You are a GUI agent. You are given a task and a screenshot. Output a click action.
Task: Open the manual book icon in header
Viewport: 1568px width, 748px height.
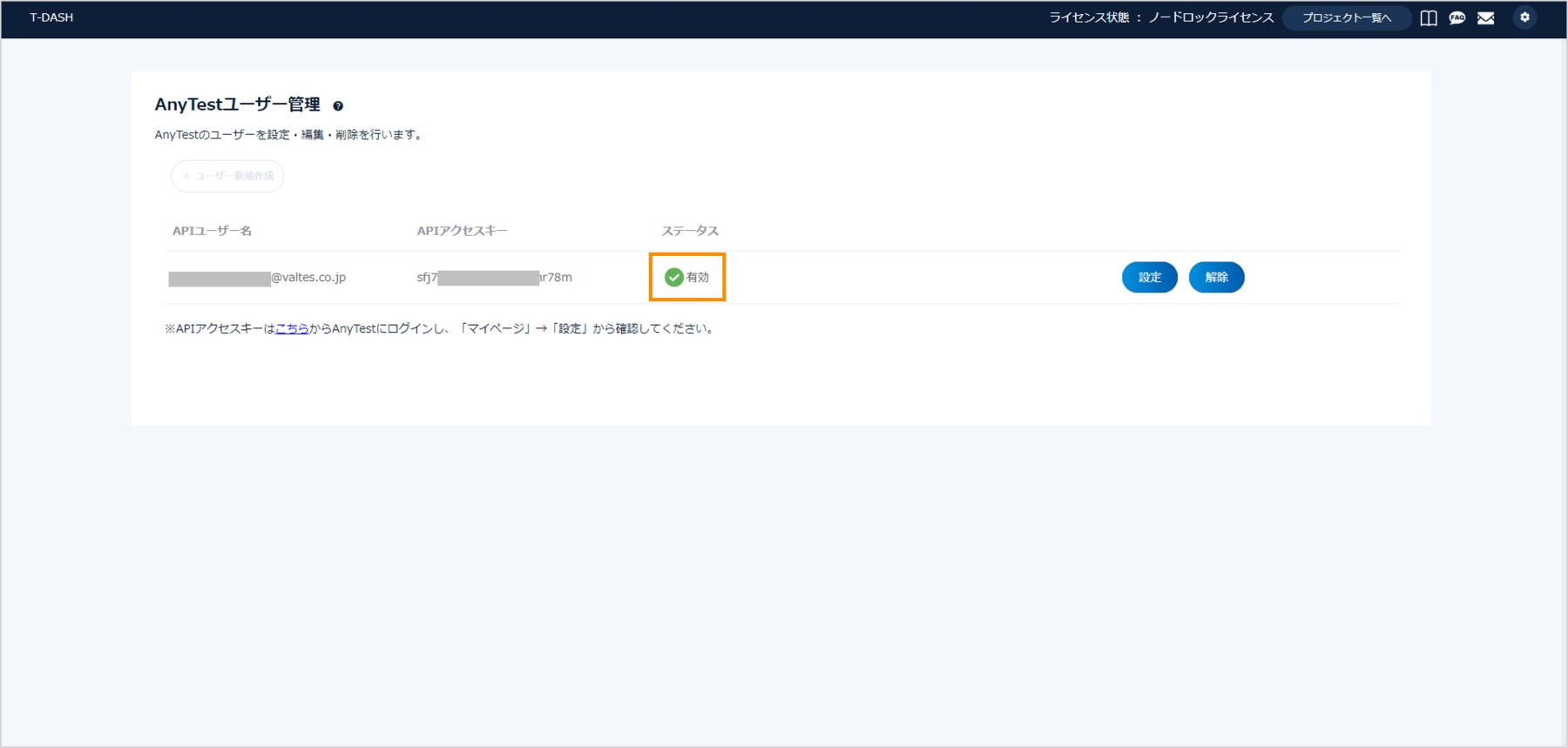(x=1429, y=18)
